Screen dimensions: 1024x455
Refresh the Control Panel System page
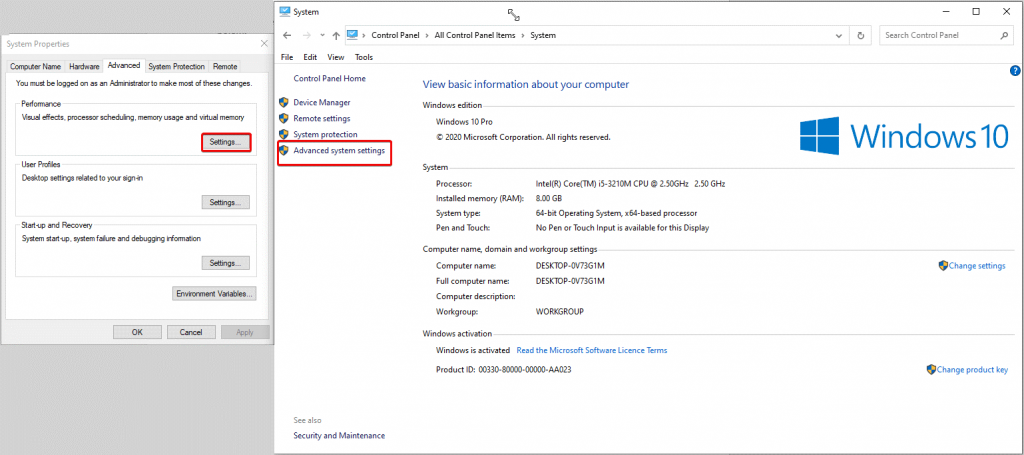pos(861,35)
